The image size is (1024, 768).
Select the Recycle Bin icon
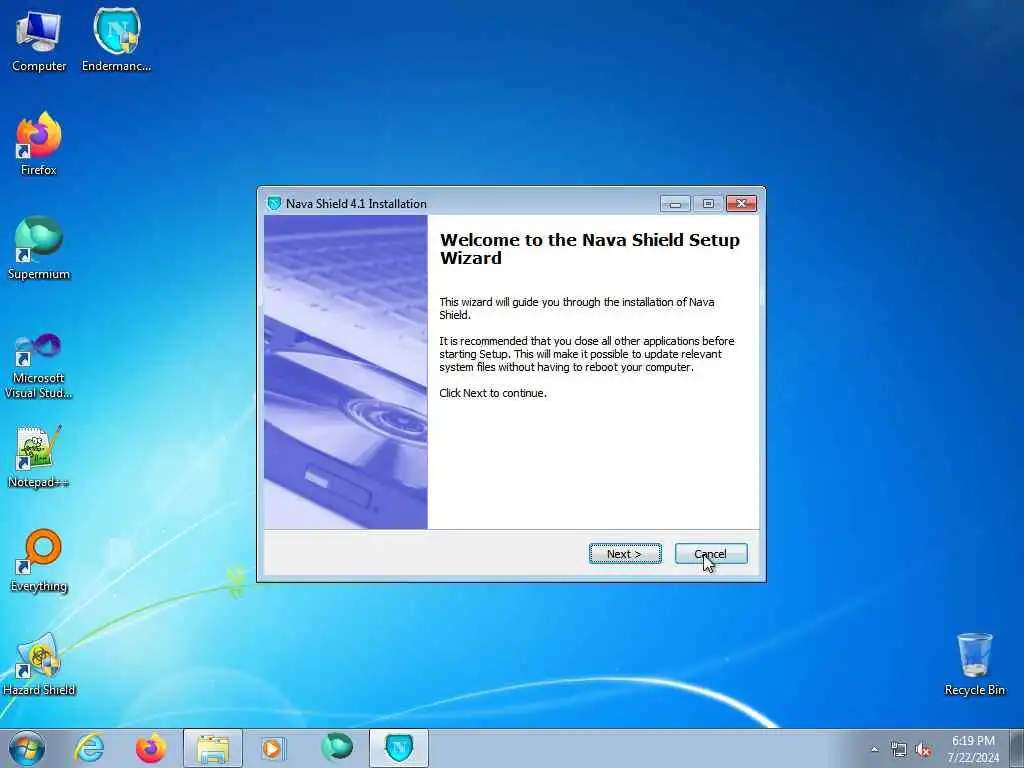974,664
